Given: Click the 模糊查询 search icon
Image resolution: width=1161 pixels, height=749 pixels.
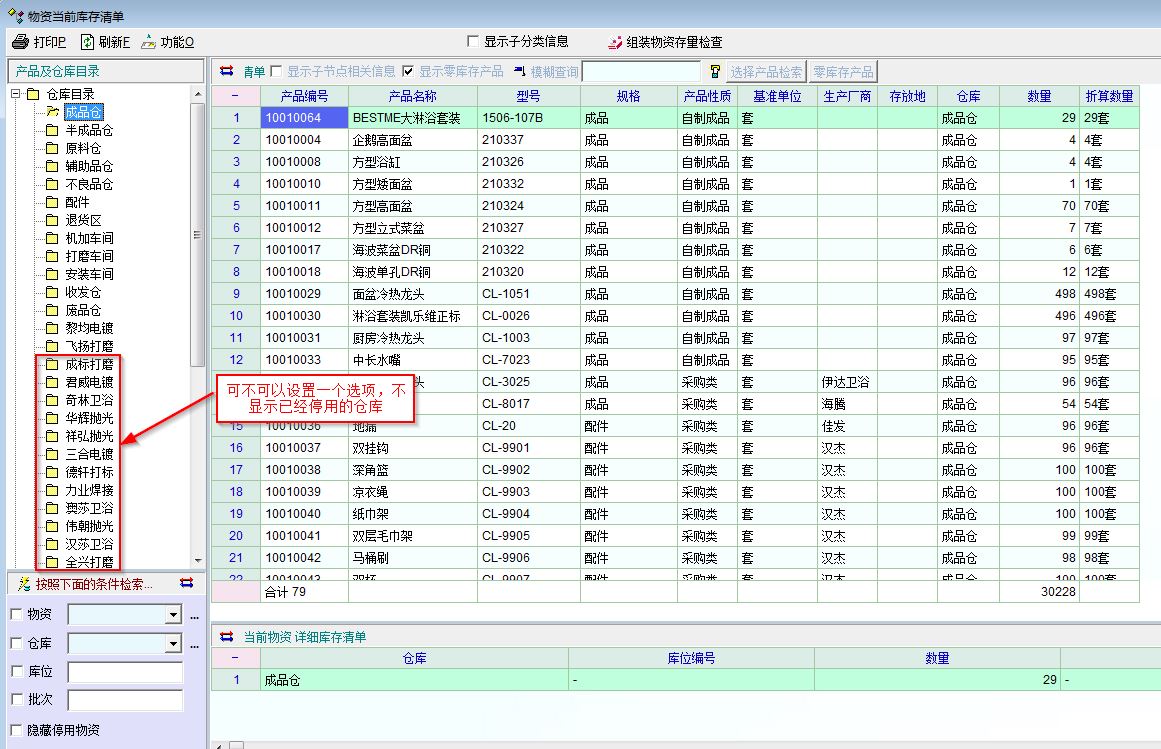Looking at the screenshot, I should pos(519,72).
